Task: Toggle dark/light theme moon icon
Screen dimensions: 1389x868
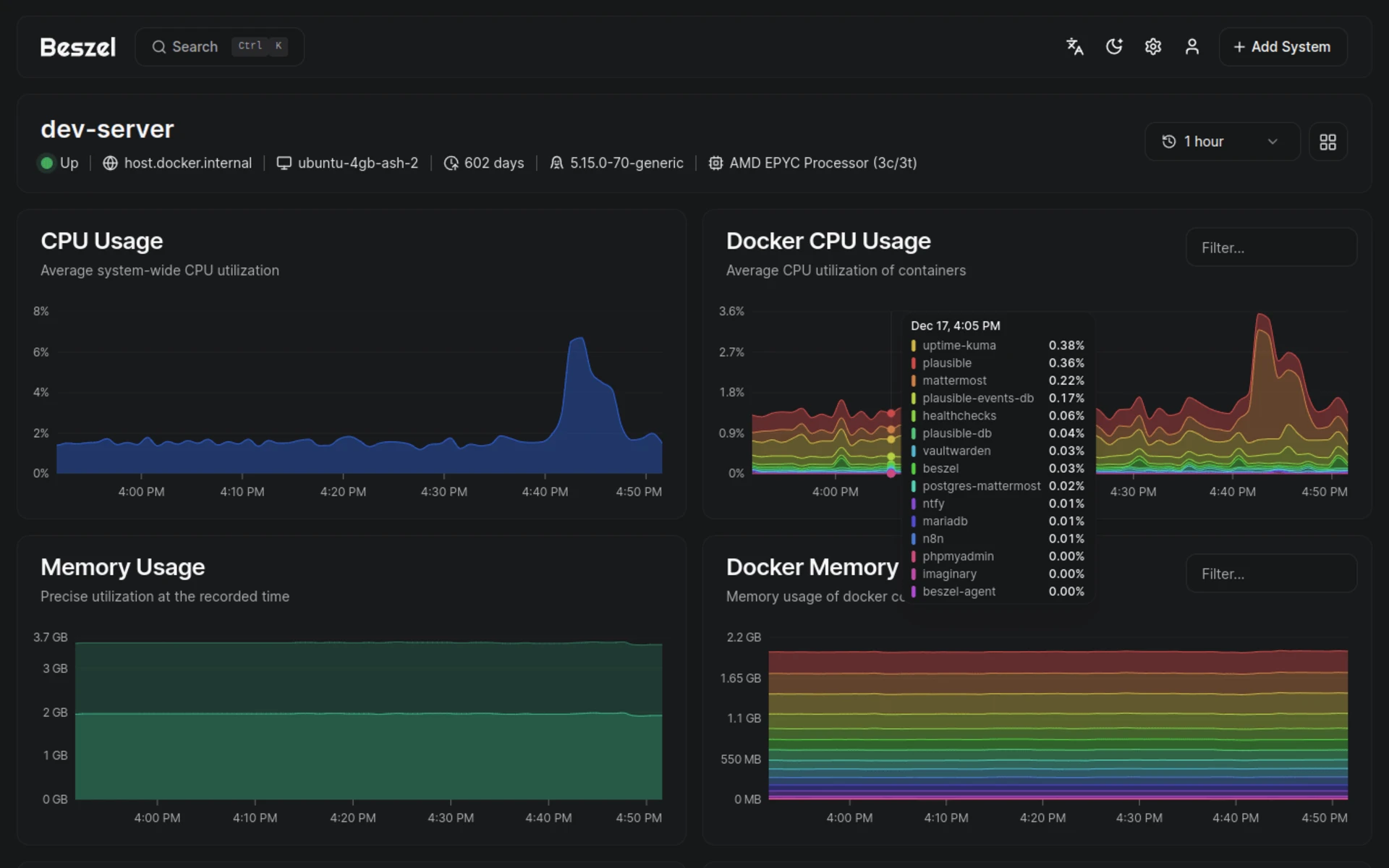Action: pyautogui.click(x=1114, y=47)
